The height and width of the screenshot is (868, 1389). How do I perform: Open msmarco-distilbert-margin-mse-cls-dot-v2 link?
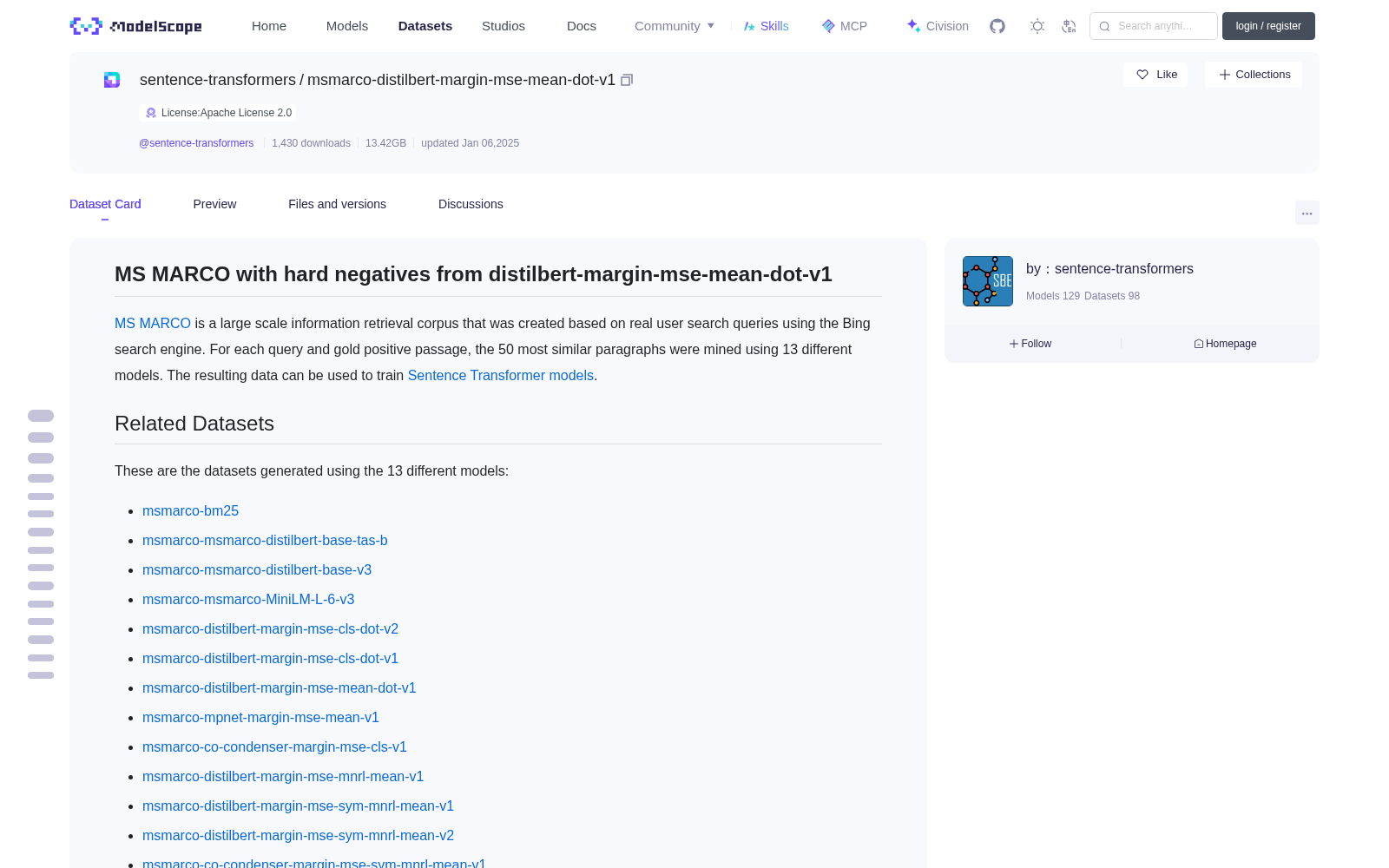click(270, 629)
